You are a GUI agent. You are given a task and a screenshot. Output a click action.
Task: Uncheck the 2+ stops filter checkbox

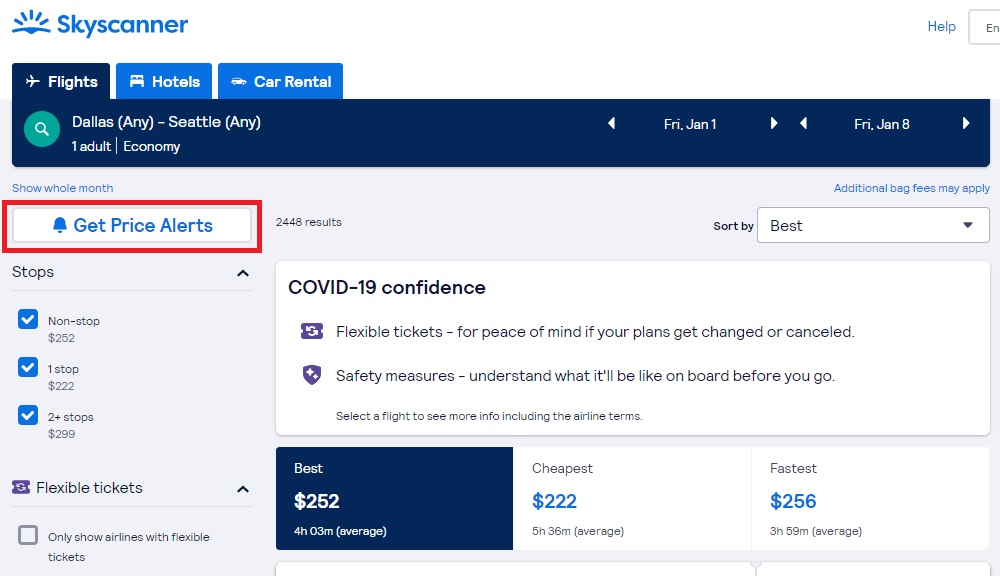pos(28,415)
